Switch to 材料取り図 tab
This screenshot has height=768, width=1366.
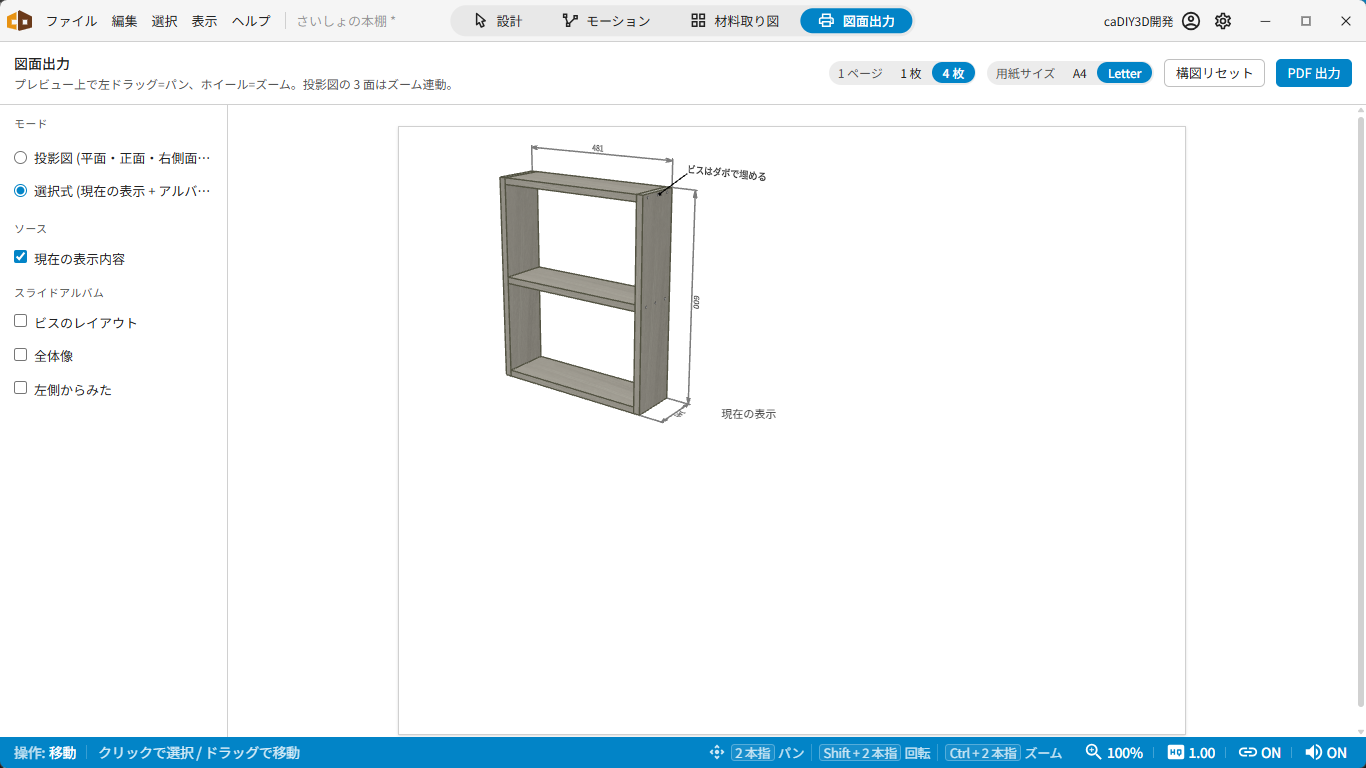[734, 21]
